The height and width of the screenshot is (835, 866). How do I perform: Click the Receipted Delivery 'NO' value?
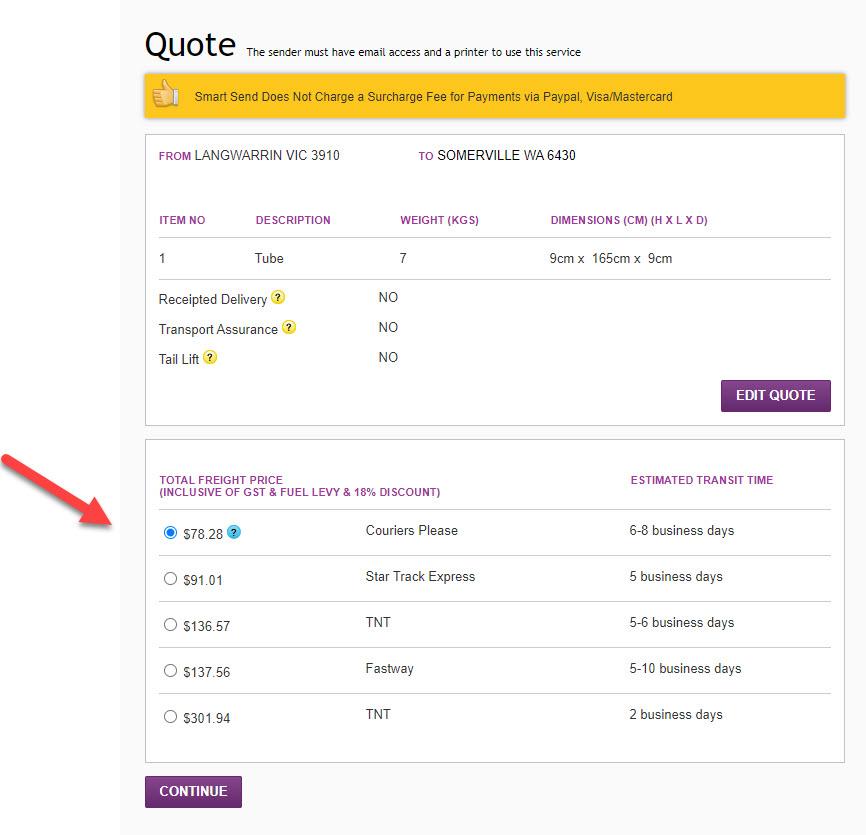click(388, 298)
